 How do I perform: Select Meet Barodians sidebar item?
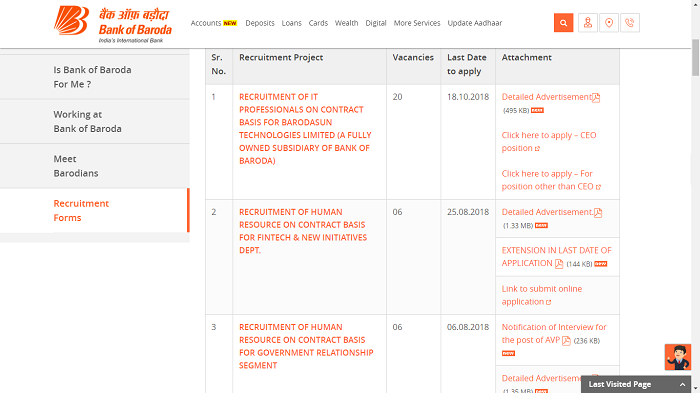tap(95, 166)
